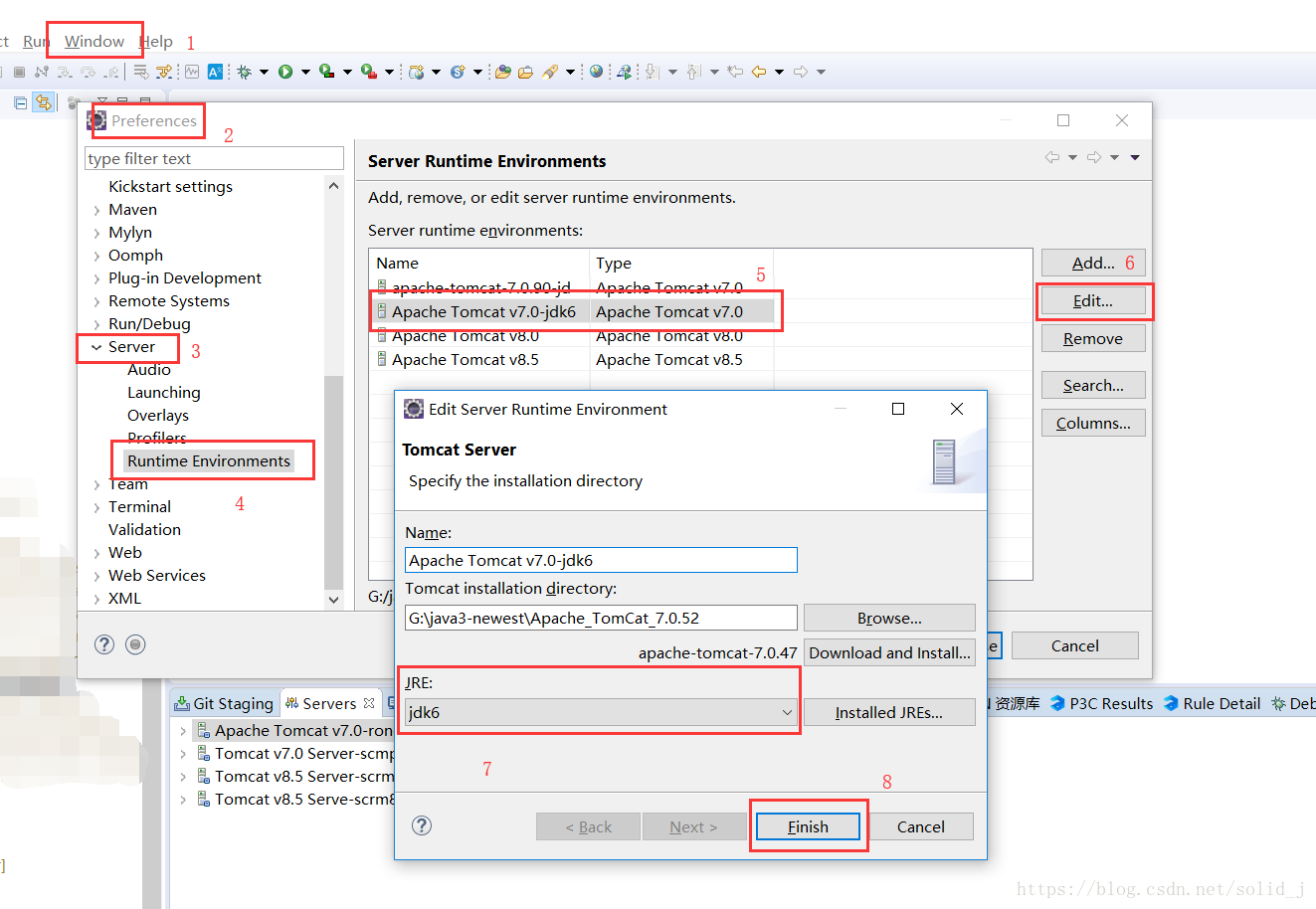This screenshot has height=909, width=1316.
Task: Expand the Maven preferences node
Action: click(x=96, y=210)
